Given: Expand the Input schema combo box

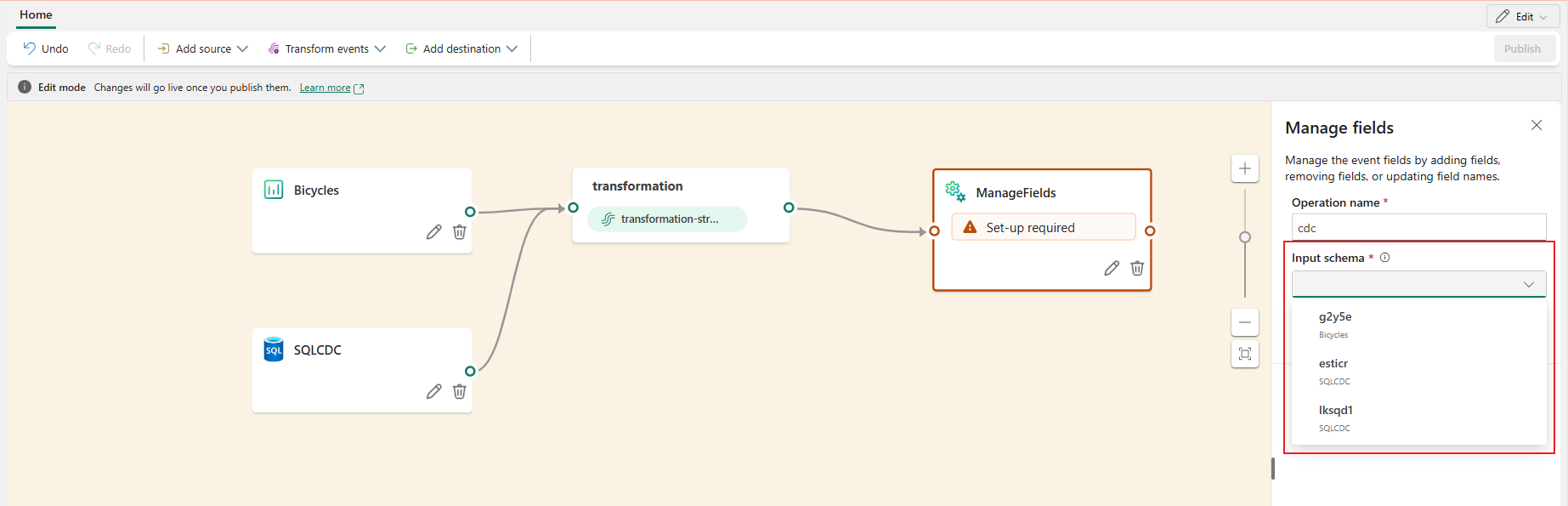Looking at the screenshot, I should click(x=1418, y=284).
